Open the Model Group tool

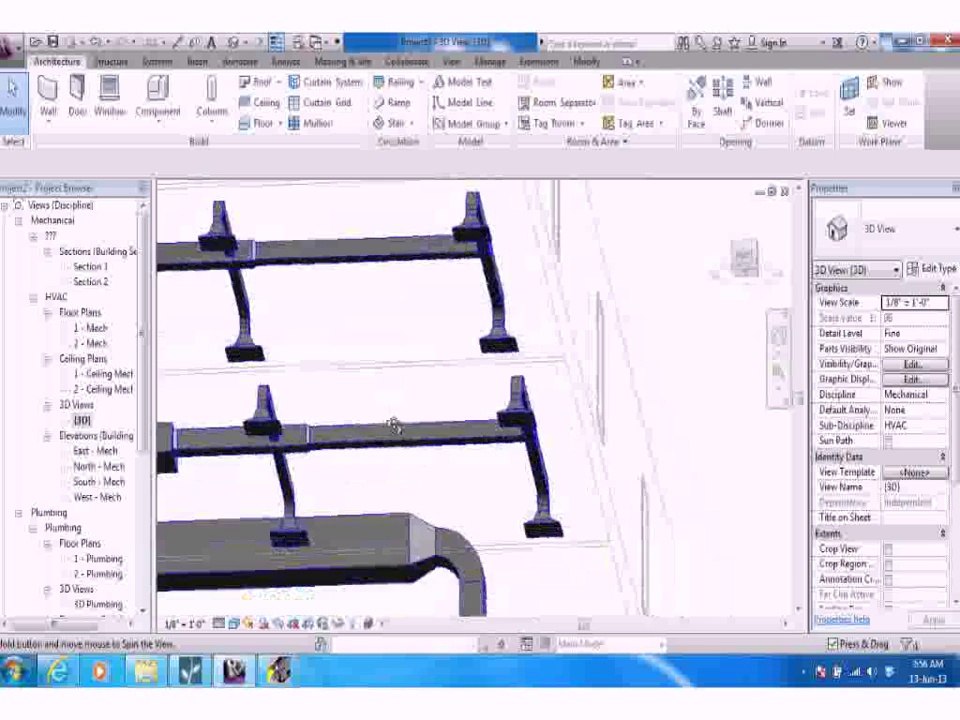pos(470,124)
